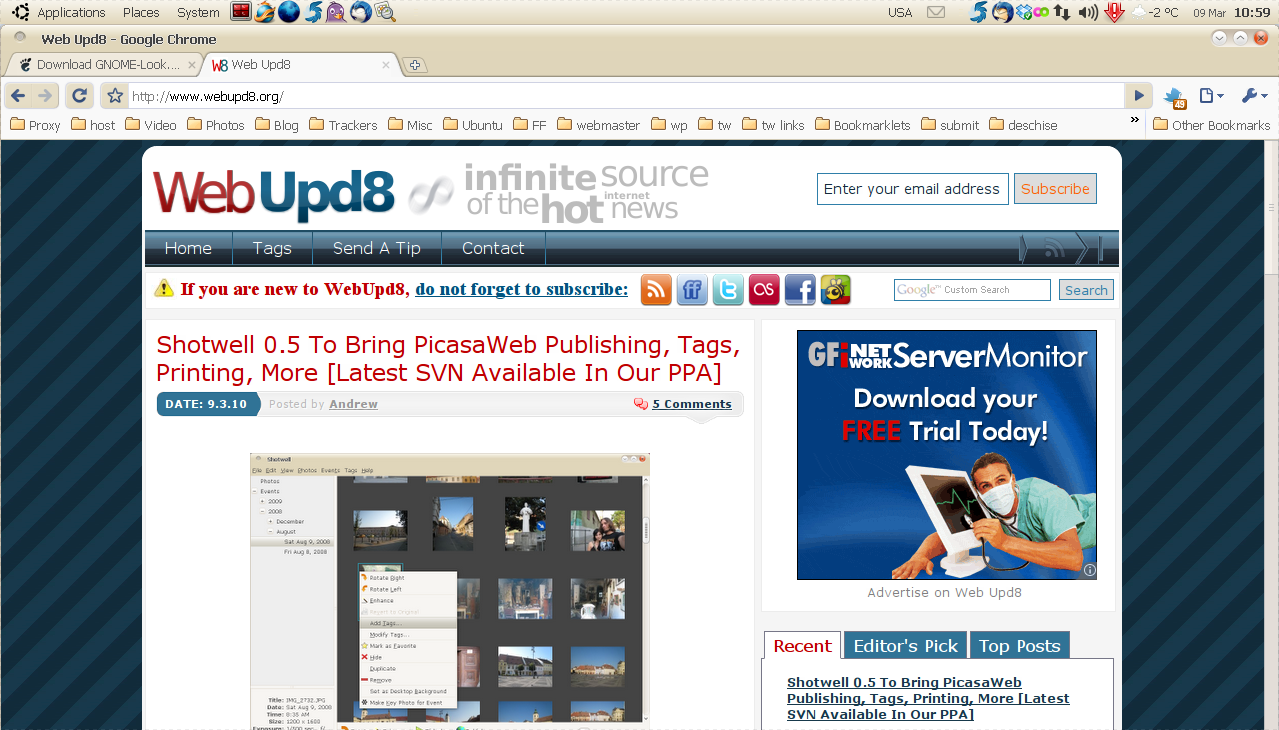Open the Ubuntu bookmarks folder
The width and height of the screenshot is (1279, 730).
472,125
